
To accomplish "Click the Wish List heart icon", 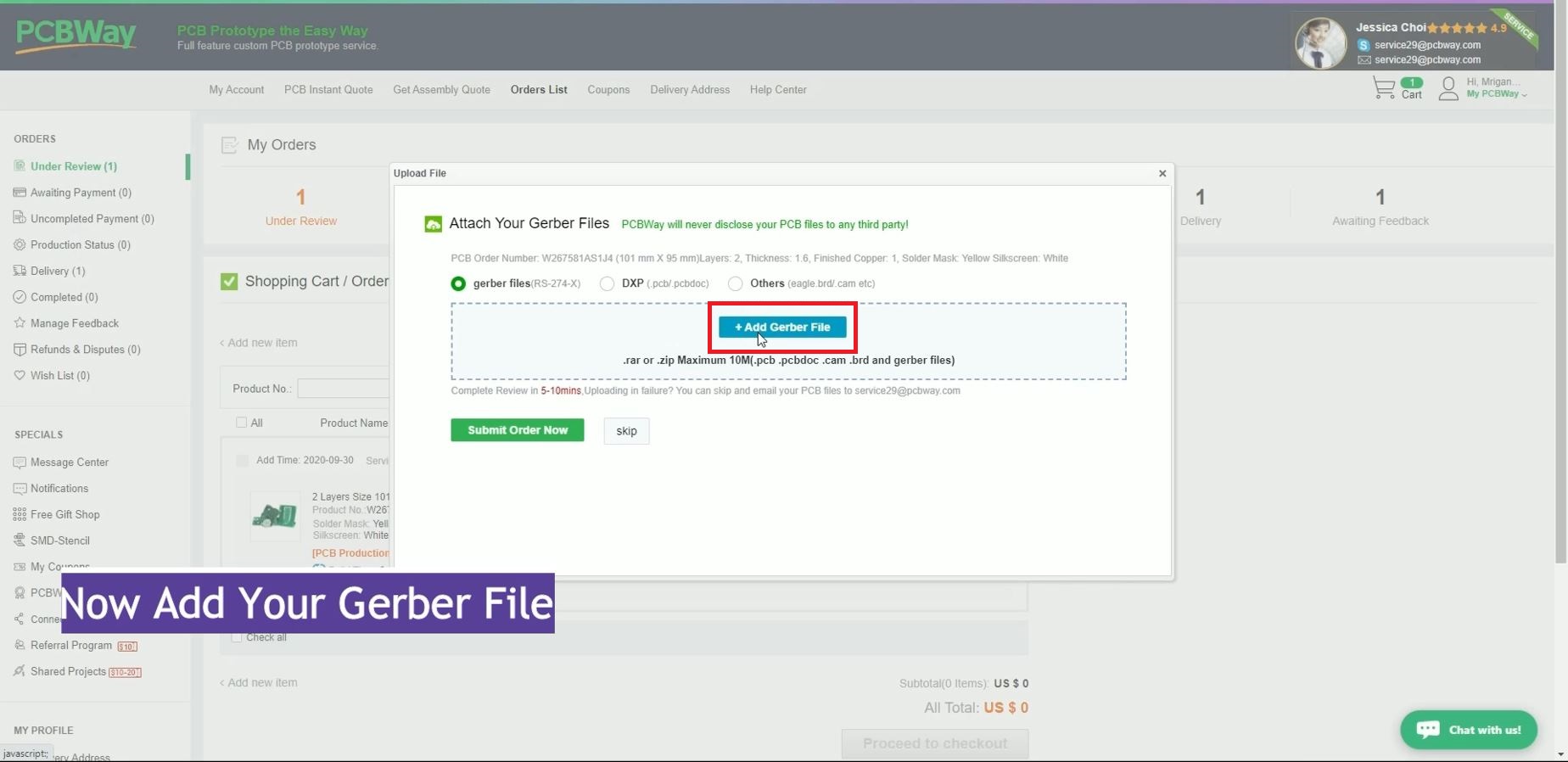I will click(20, 375).
